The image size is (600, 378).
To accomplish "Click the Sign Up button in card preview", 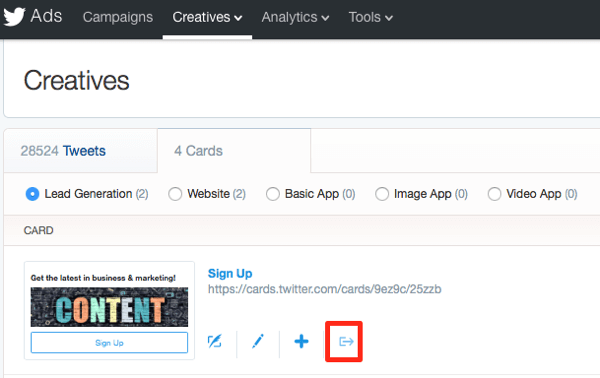I will point(109,342).
